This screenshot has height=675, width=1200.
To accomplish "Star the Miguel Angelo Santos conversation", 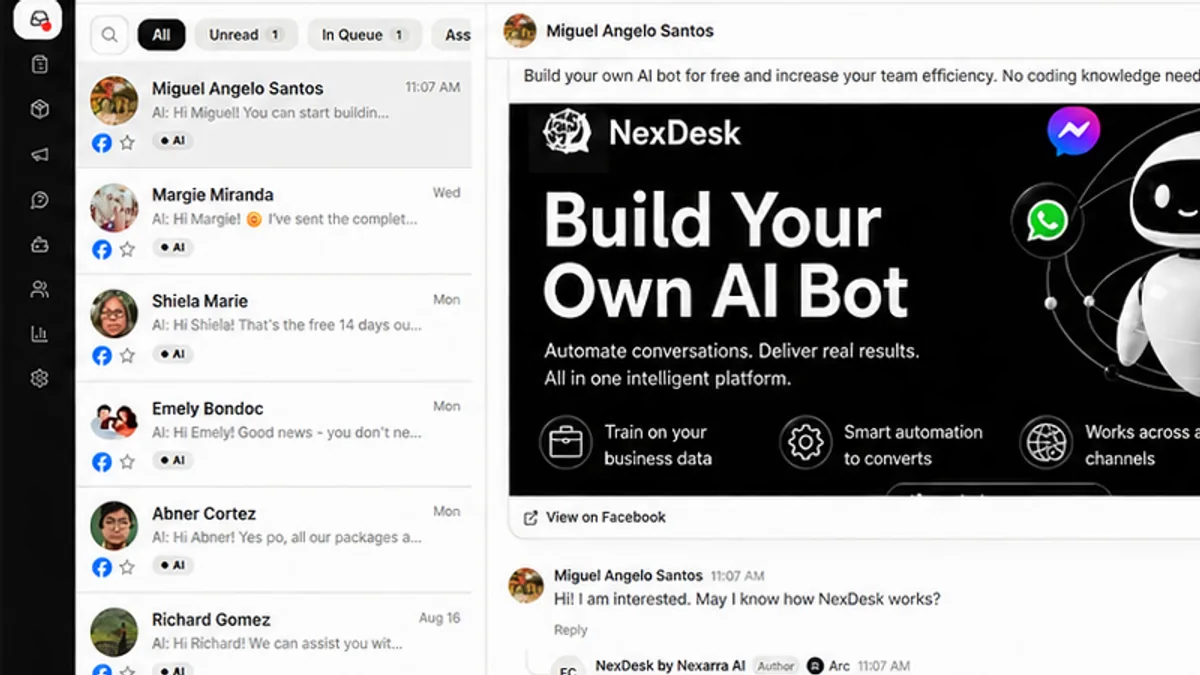I will (127, 143).
